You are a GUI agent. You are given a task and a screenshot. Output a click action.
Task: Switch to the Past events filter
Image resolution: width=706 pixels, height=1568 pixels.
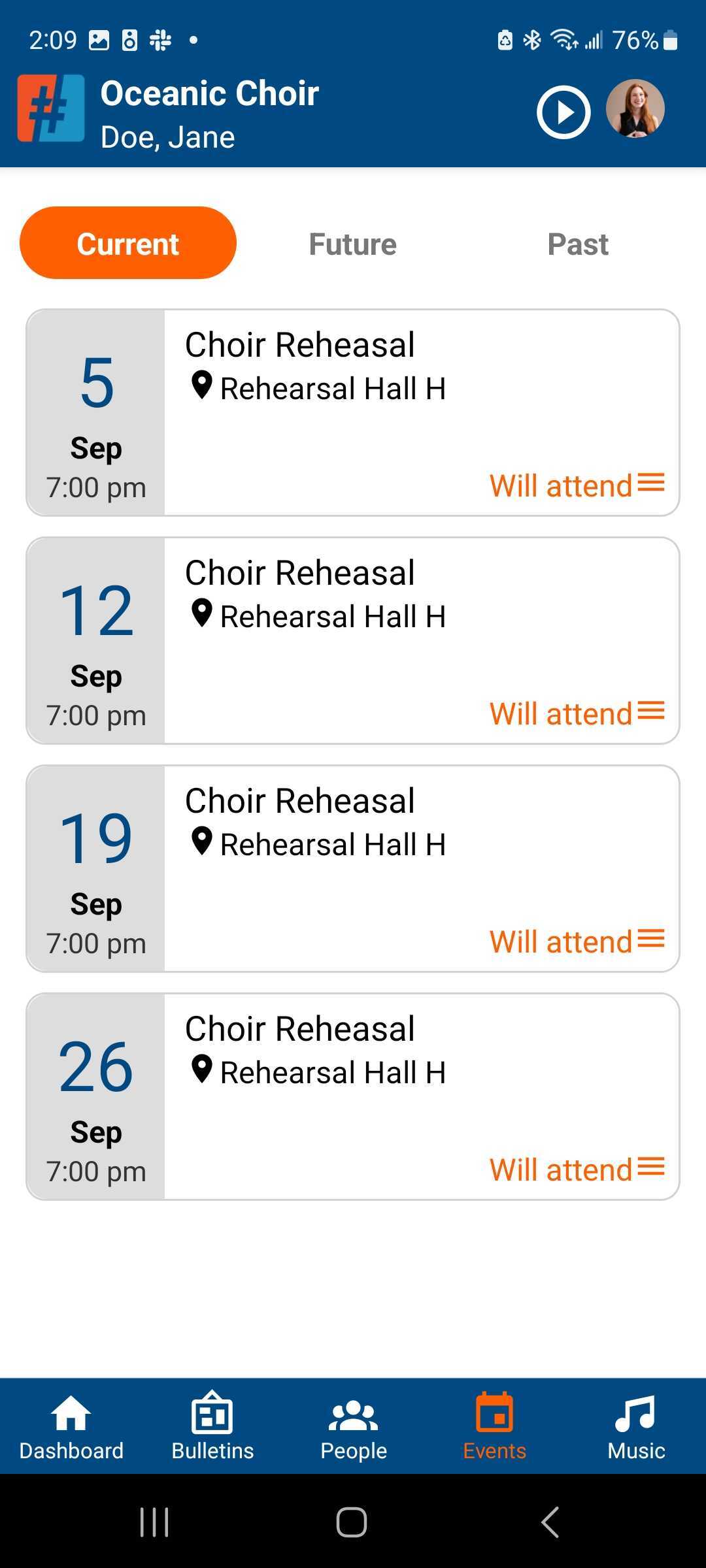[578, 244]
